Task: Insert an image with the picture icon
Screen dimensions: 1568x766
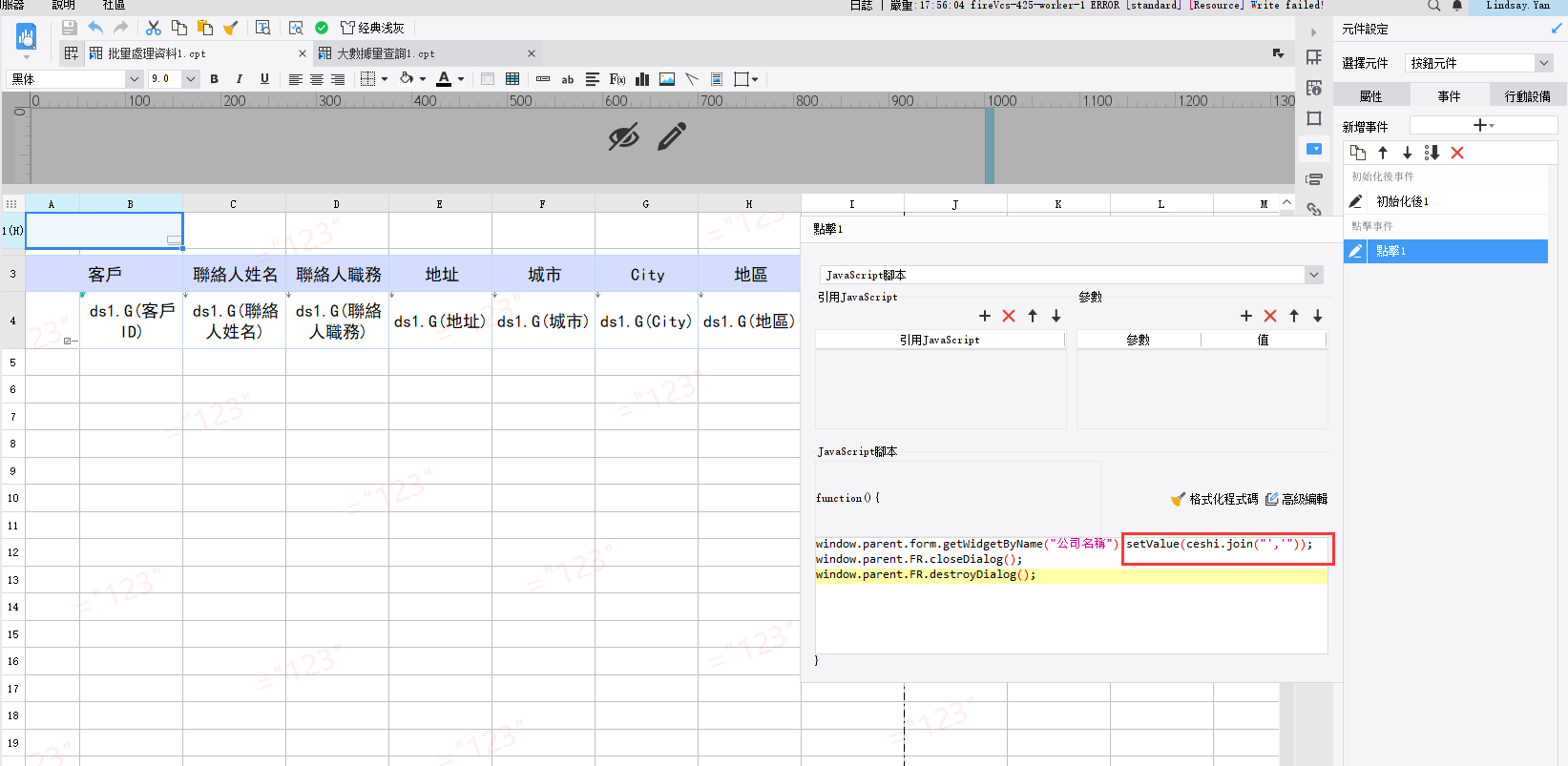Action: tap(667, 79)
